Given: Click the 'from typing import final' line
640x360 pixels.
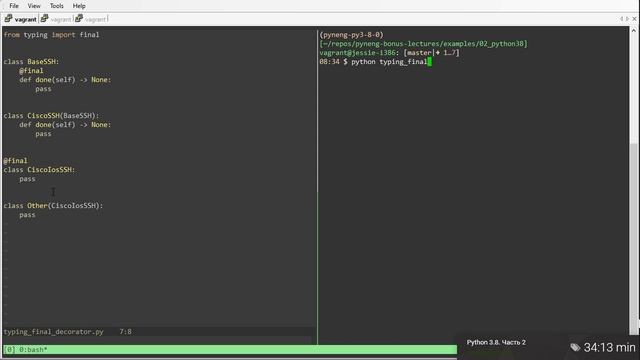Looking at the screenshot, I should pyautogui.click(x=51, y=35).
